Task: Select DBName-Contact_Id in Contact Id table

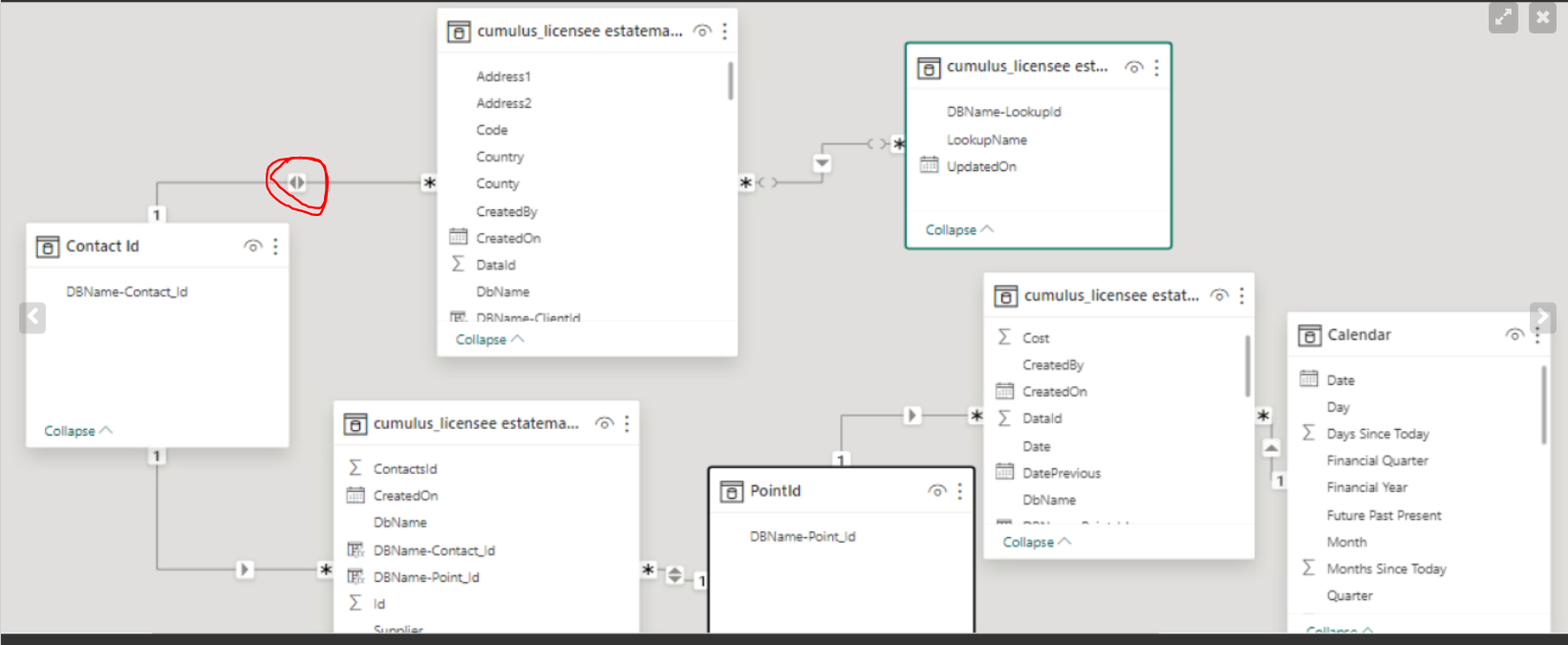Action: [127, 291]
